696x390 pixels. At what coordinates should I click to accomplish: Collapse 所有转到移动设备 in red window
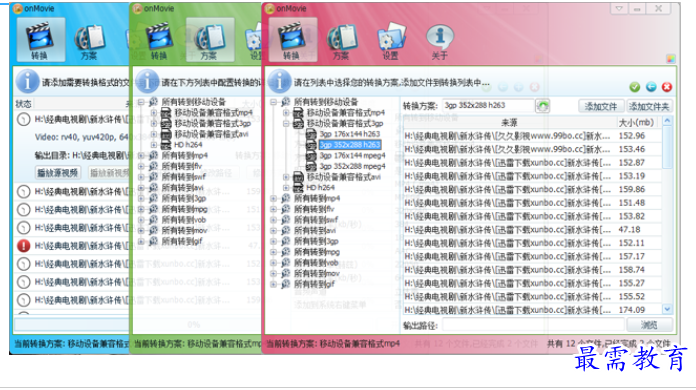[x=274, y=102]
